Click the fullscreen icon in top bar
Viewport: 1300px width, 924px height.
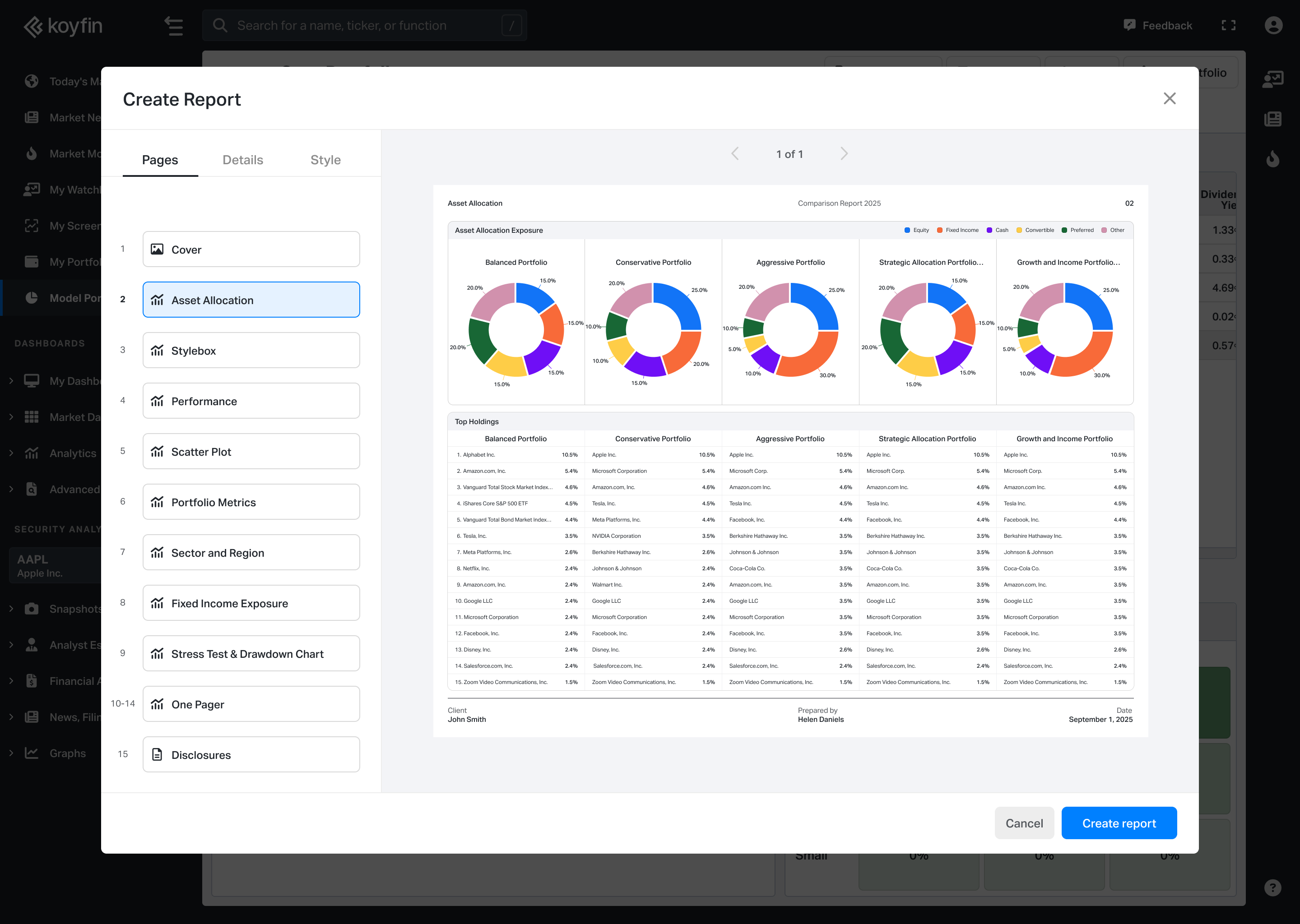1228,25
